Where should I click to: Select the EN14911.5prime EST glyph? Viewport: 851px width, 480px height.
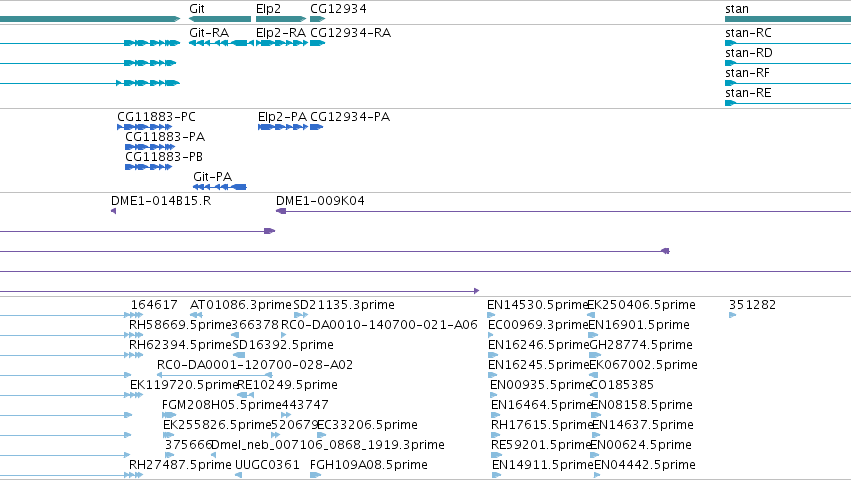pos(497,475)
